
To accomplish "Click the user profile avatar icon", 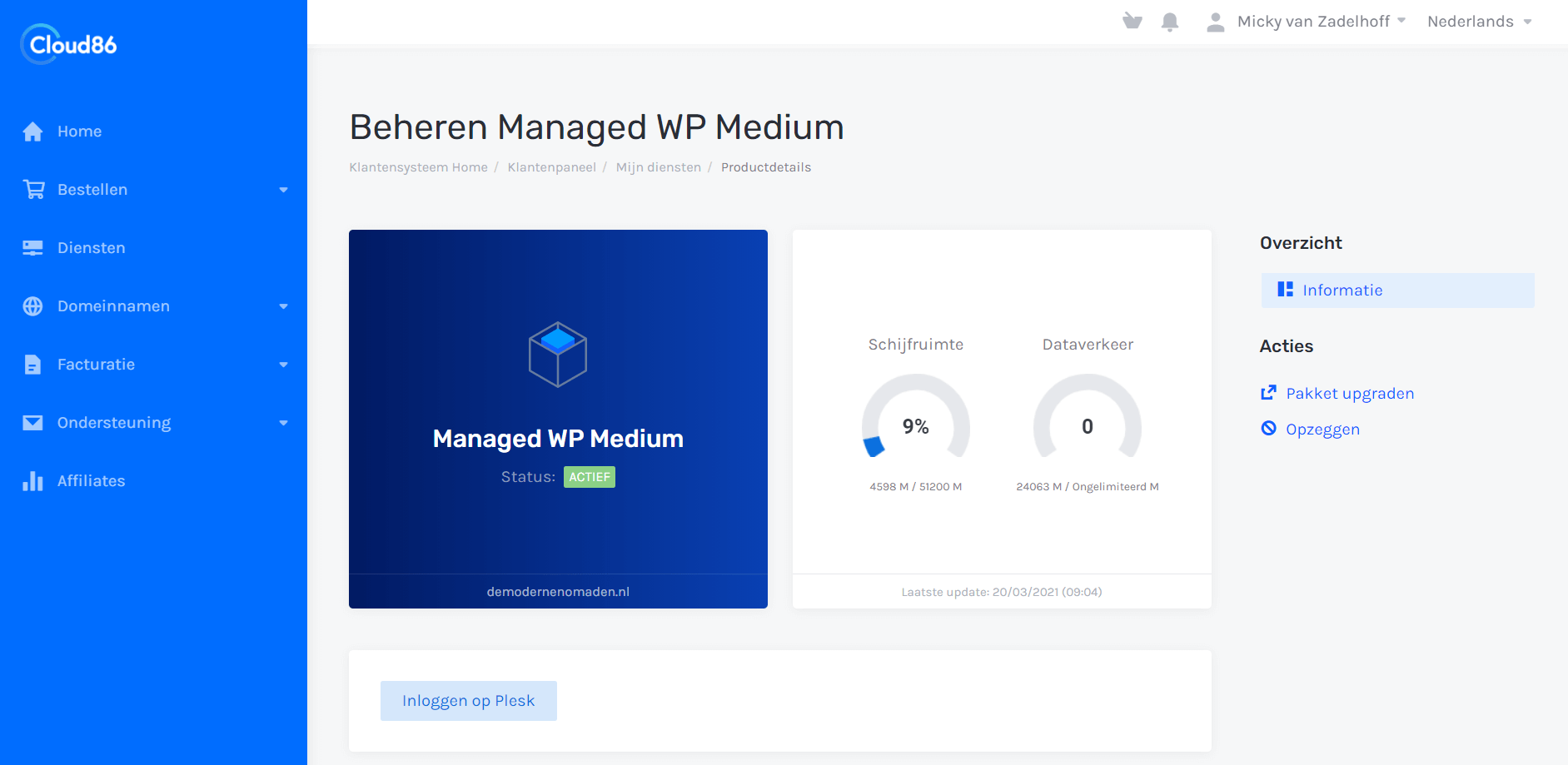I will click(x=1215, y=22).
